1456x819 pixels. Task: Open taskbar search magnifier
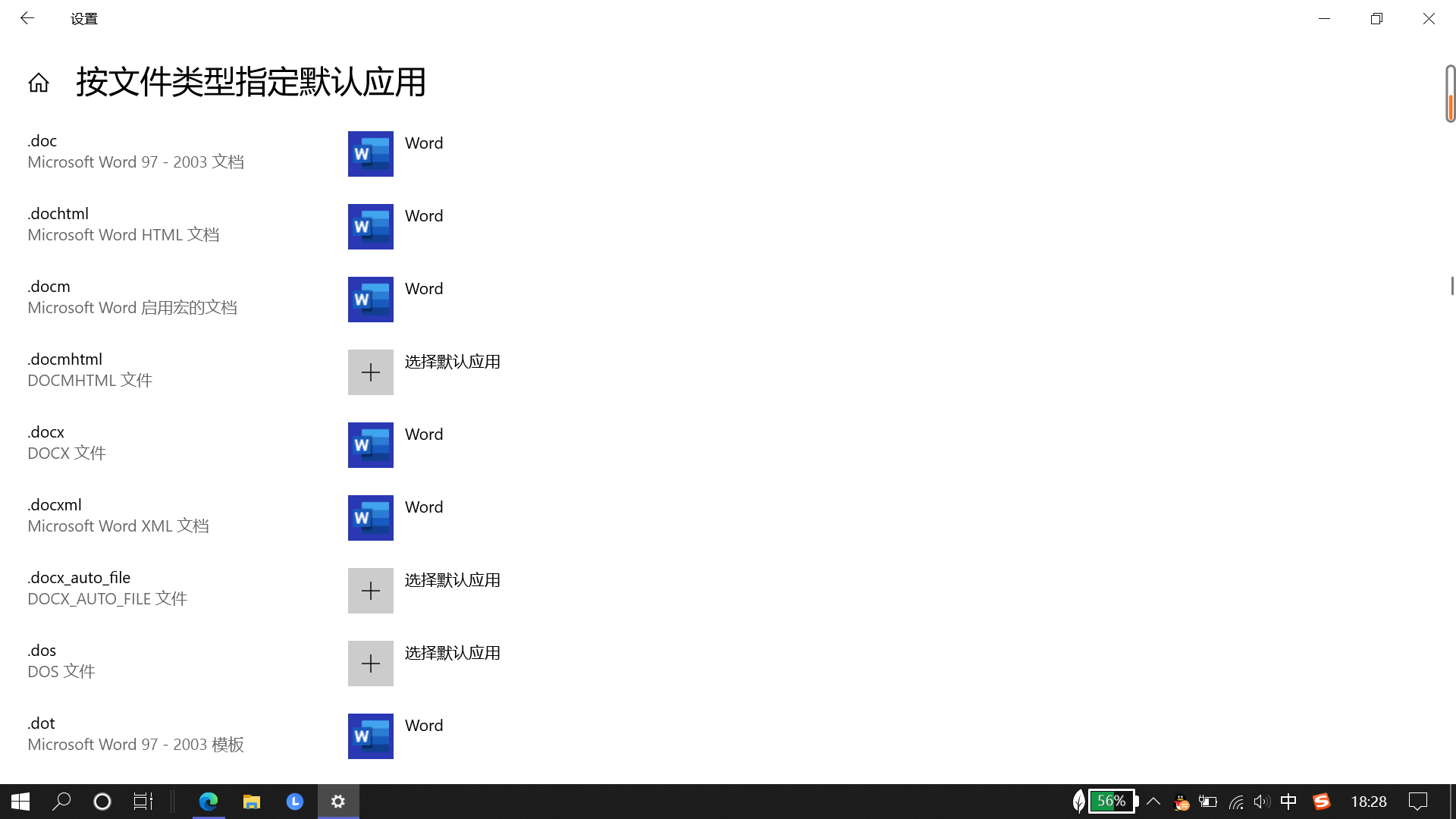pos(61,802)
